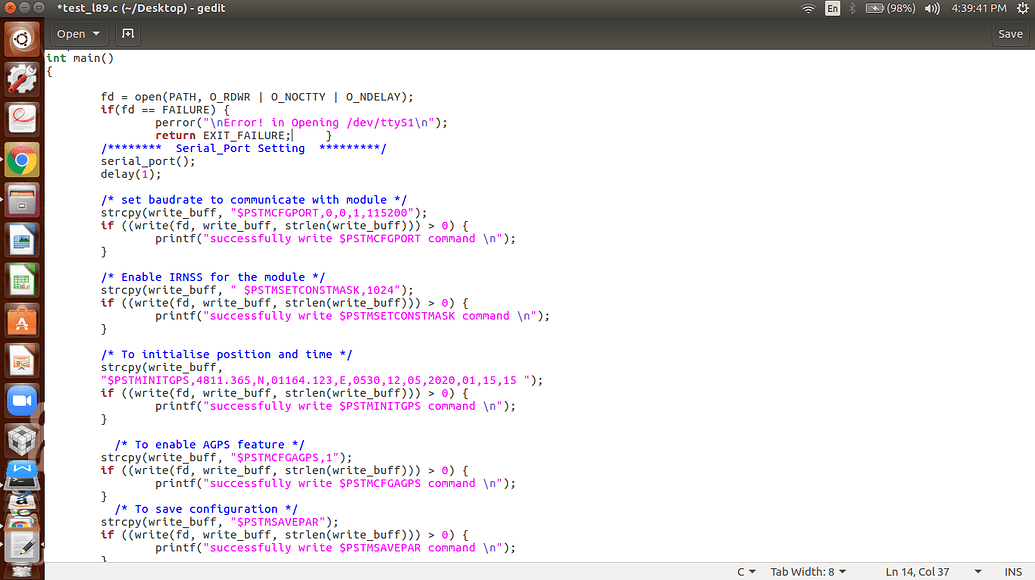The height and width of the screenshot is (580, 1035).
Task: Open the En keyboard layout indicator
Action: [x=832, y=8]
